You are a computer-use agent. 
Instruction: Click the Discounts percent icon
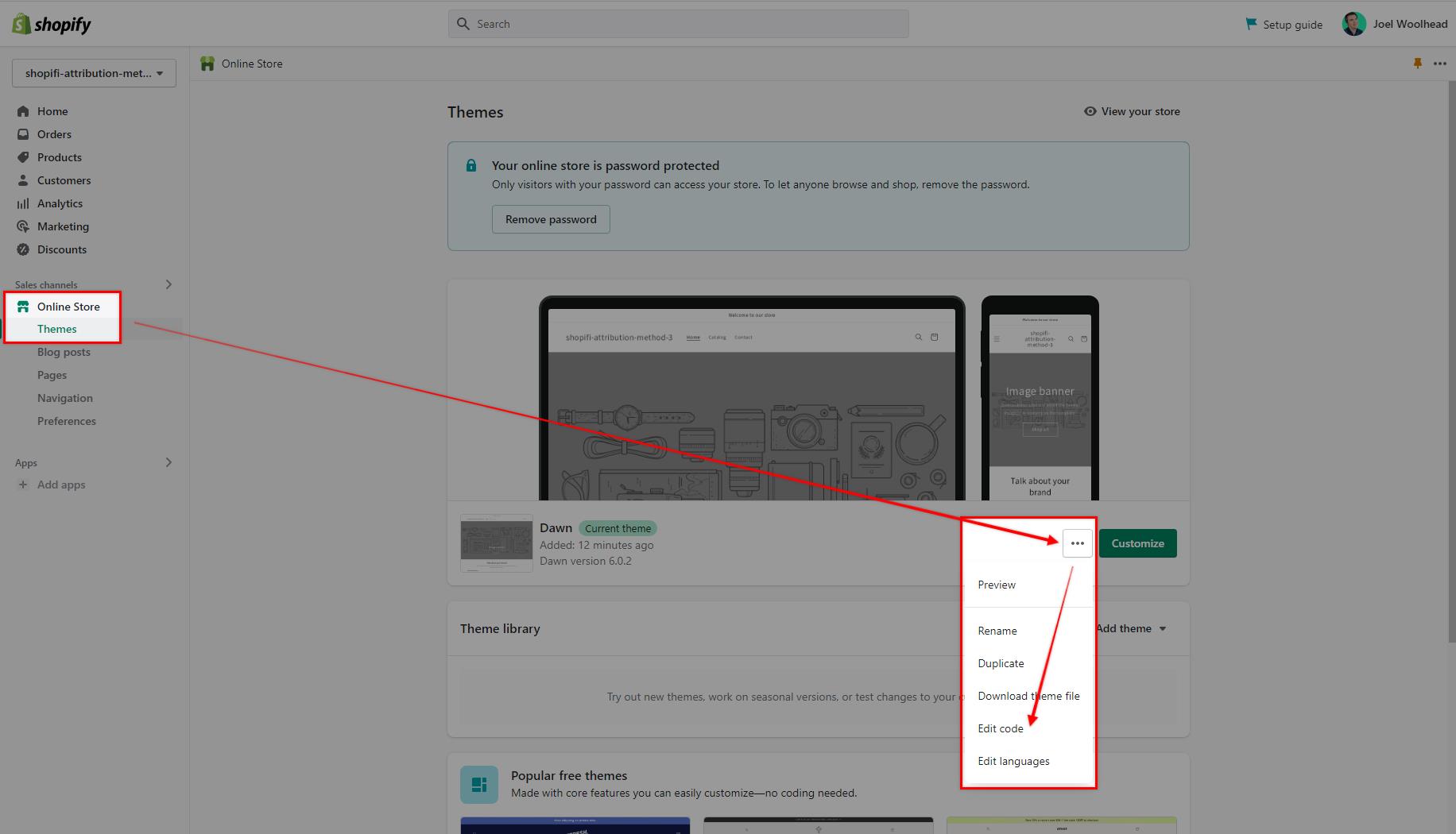[x=23, y=249]
